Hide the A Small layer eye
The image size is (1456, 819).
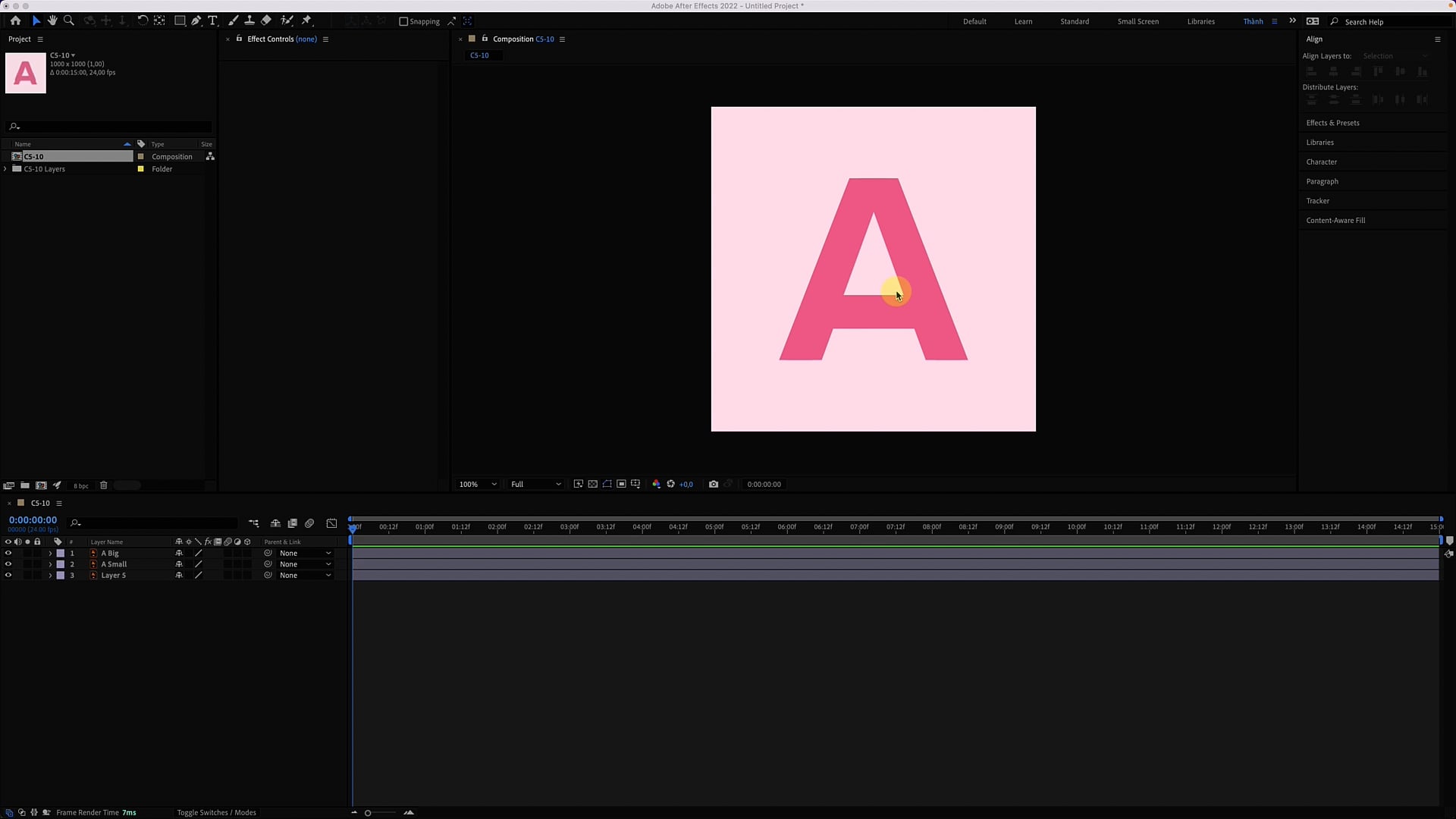tap(8, 564)
